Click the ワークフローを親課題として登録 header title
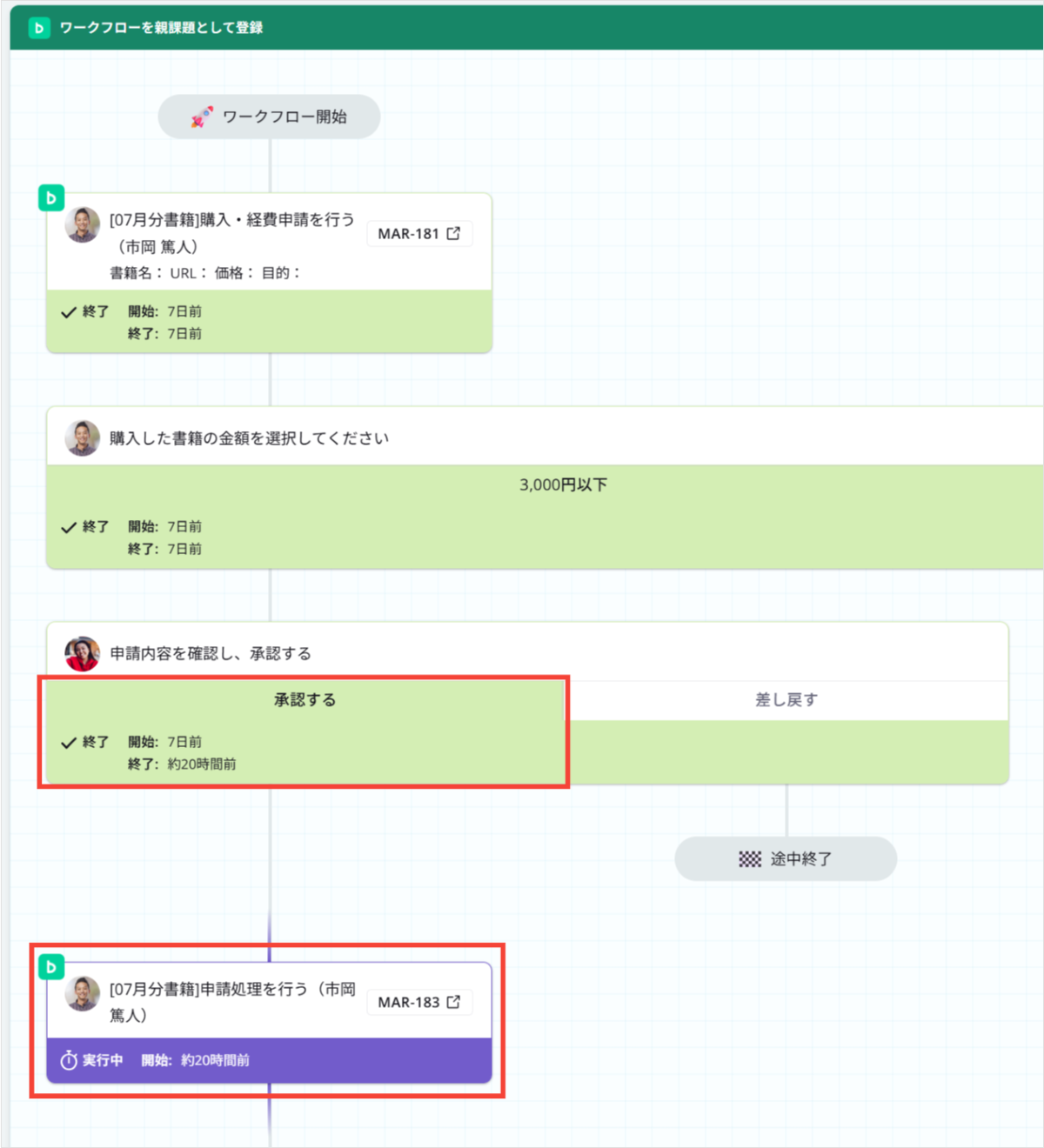 161,28
